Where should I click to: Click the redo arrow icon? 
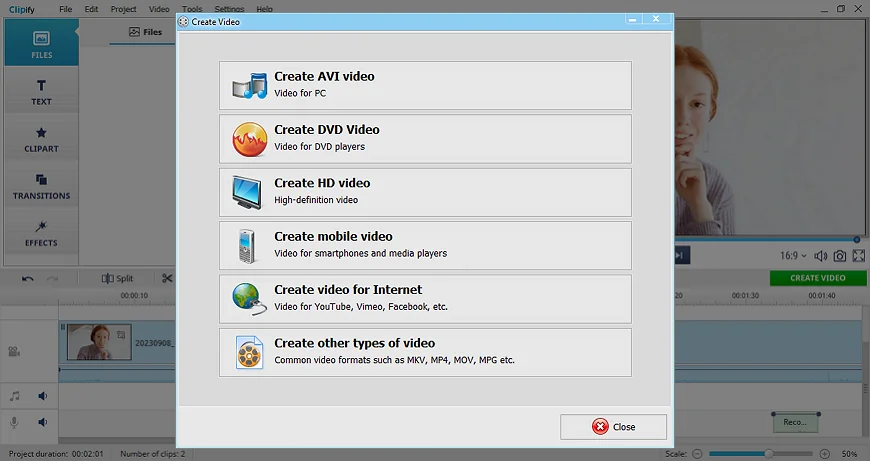click(52, 278)
